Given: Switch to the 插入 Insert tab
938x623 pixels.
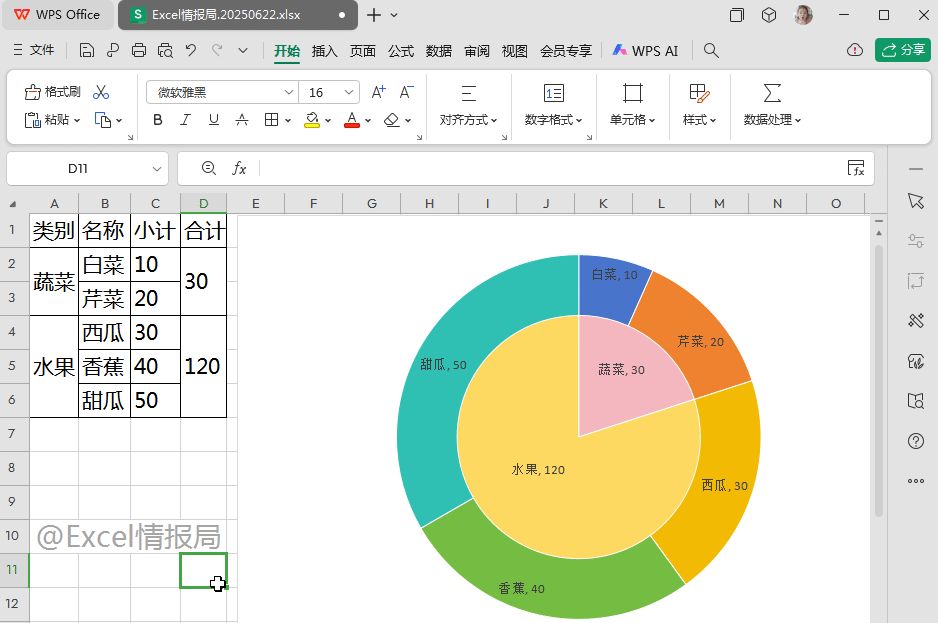Looking at the screenshot, I should [x=325, y=51].
